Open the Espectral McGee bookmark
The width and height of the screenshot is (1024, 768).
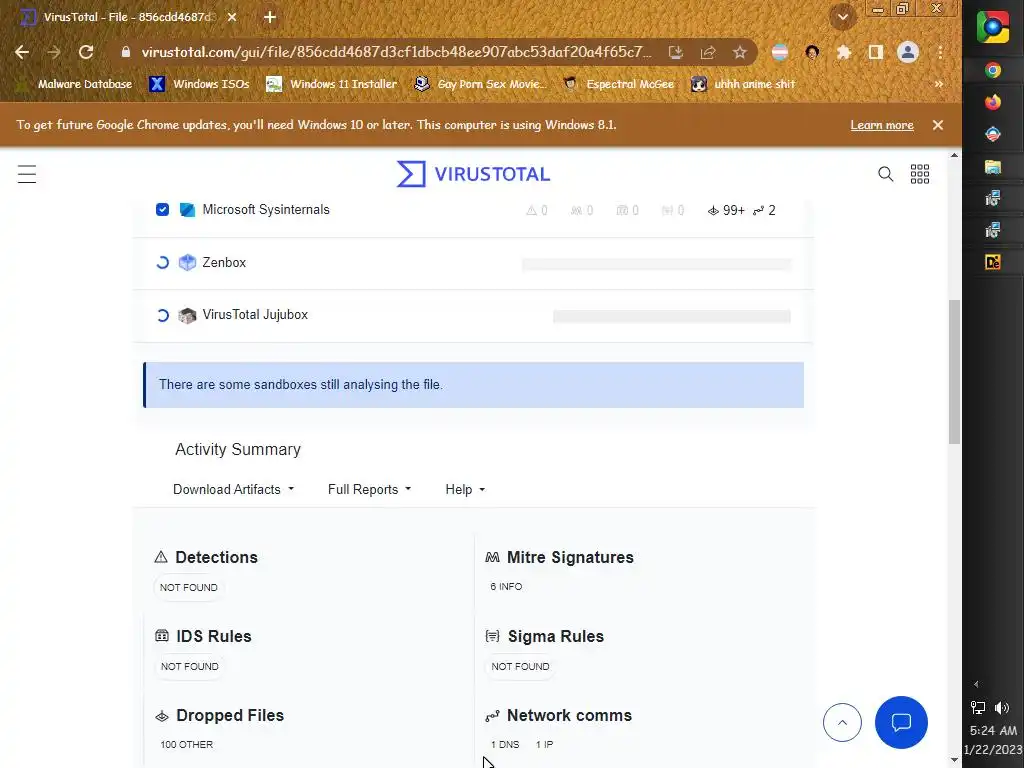click(618, 84)
